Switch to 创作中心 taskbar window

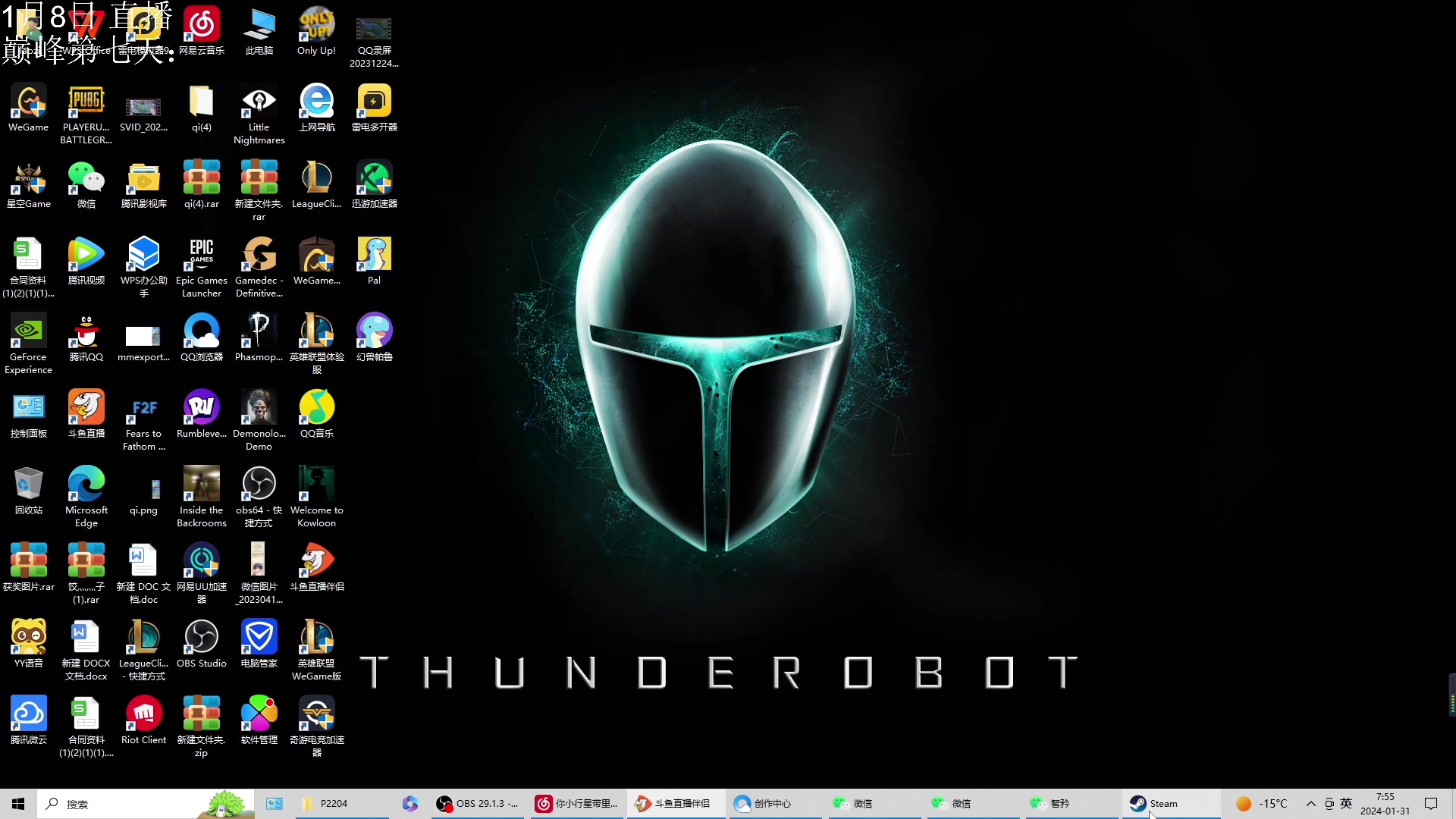[775, 804]
